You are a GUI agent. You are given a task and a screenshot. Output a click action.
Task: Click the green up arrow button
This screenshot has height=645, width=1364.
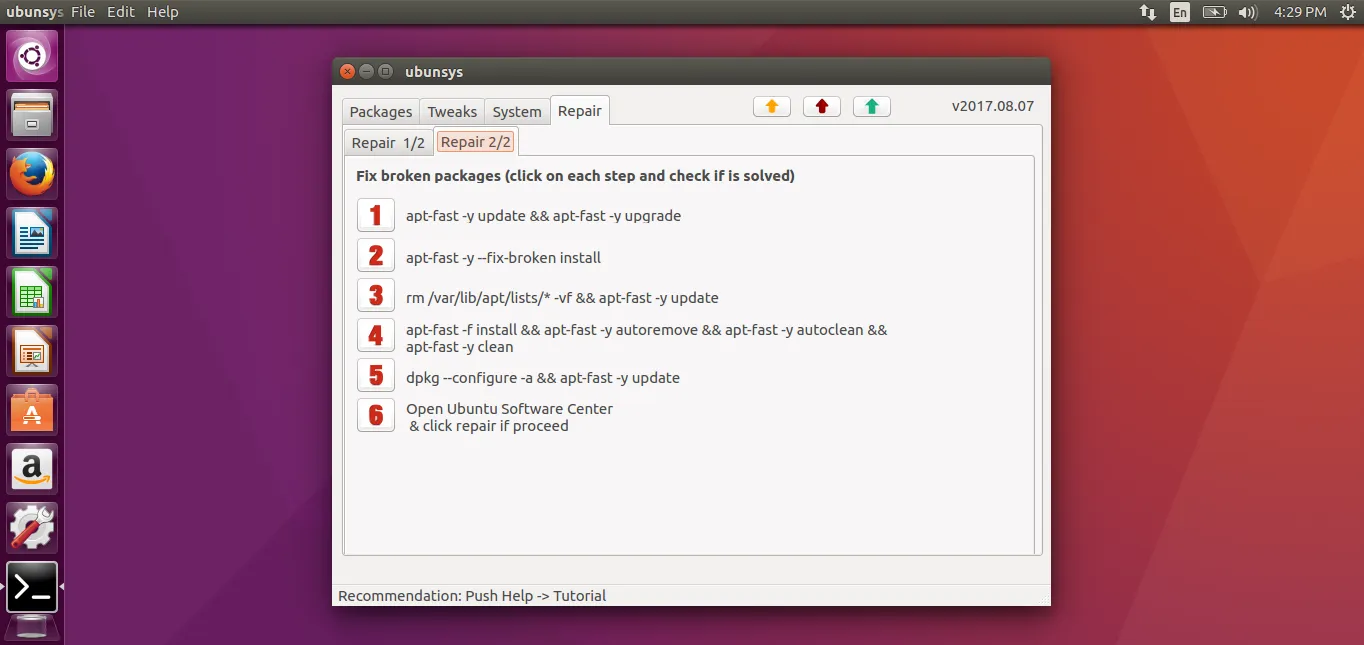pos(871,107)
